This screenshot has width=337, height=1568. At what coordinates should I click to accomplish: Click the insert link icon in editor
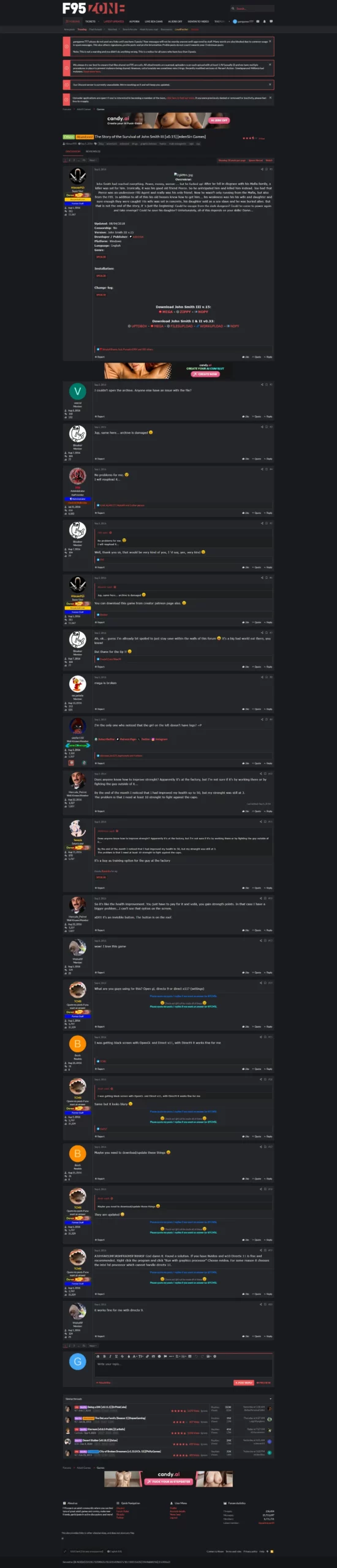147,1356
